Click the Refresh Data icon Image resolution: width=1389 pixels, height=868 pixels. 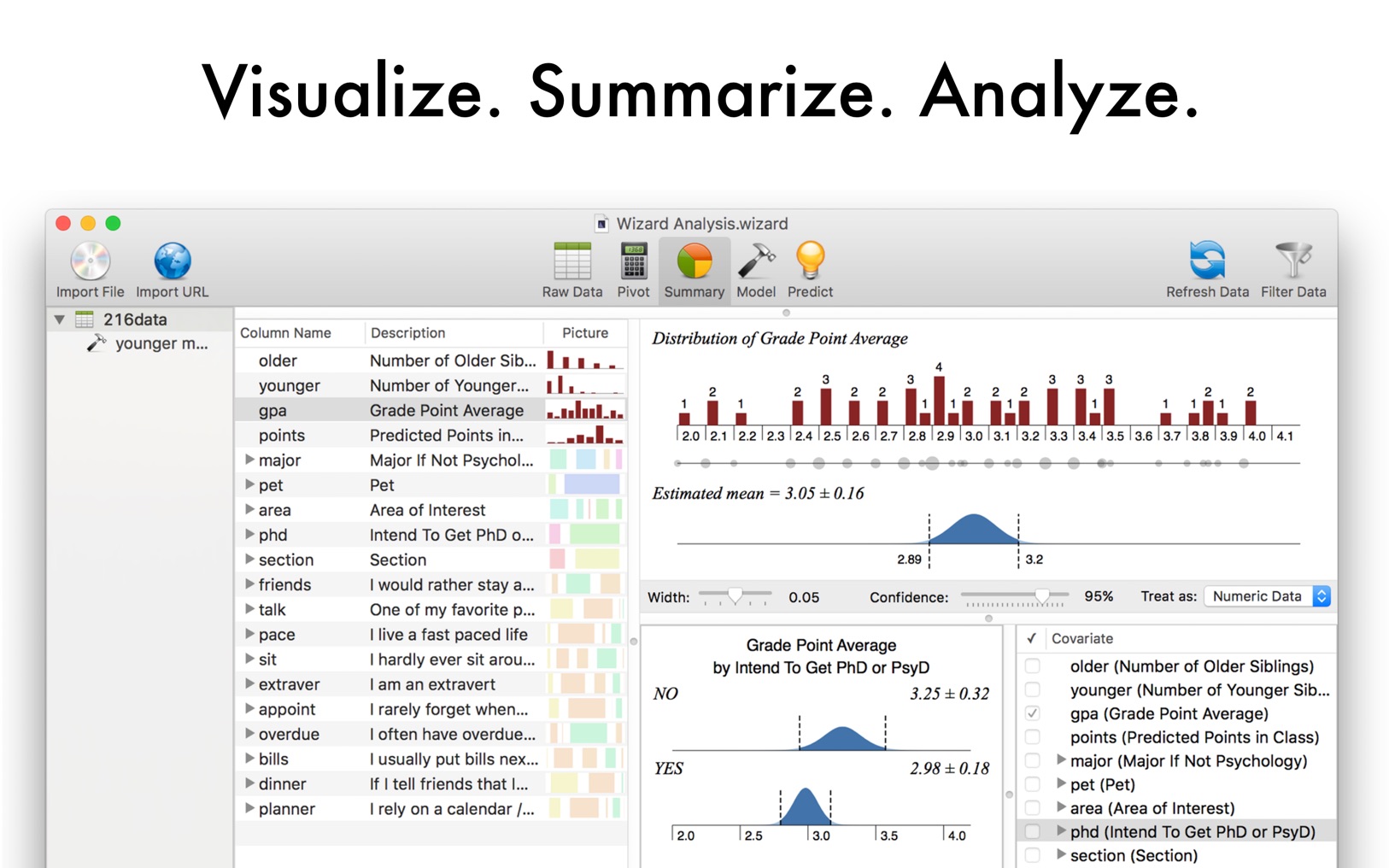[1207, 261]
